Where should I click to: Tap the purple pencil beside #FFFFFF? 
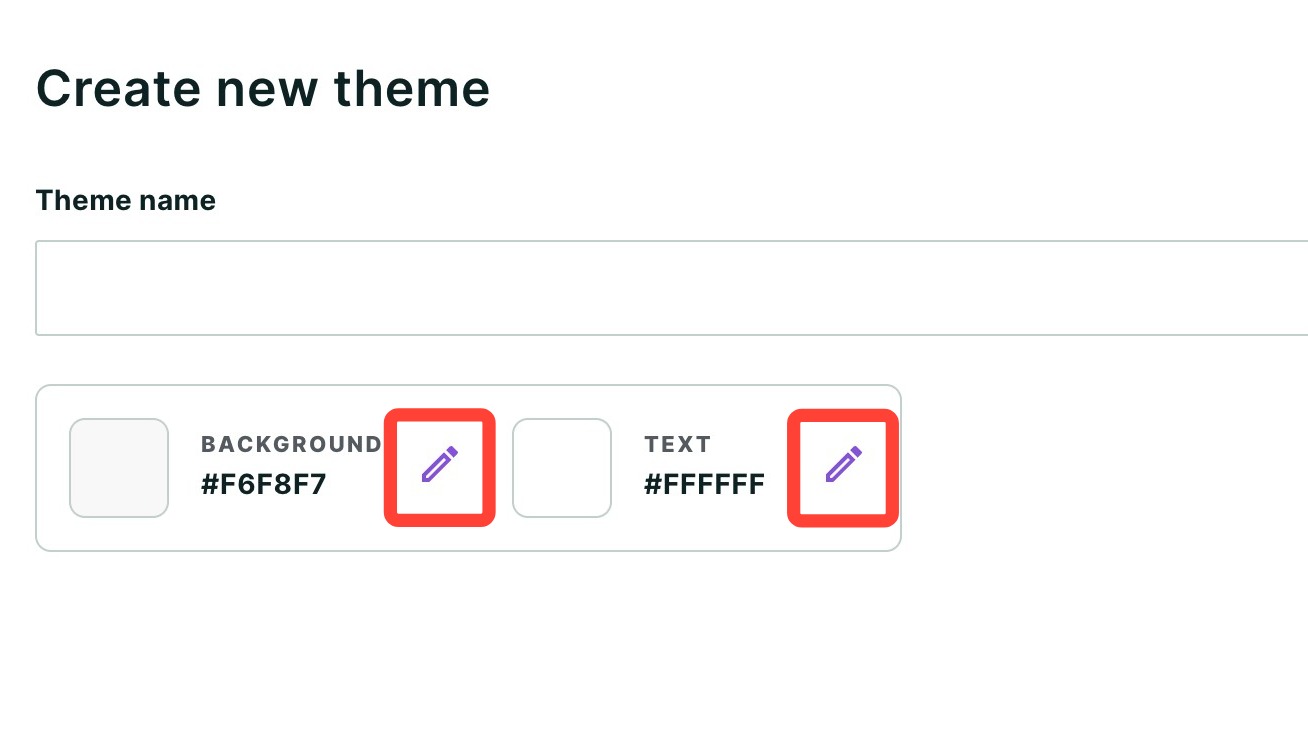(x=843, y=466)
